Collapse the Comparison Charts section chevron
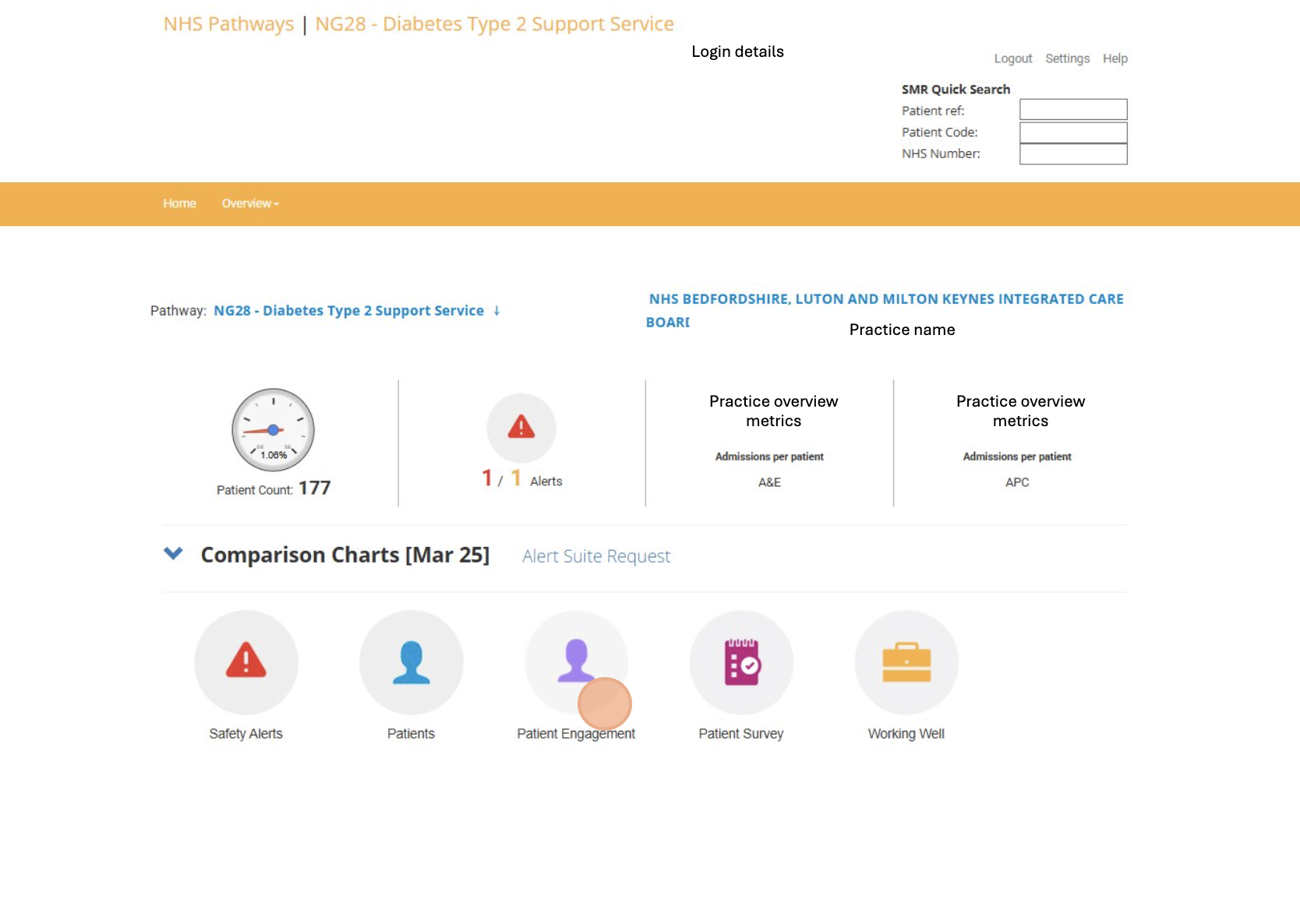 [x=173, y=553]
